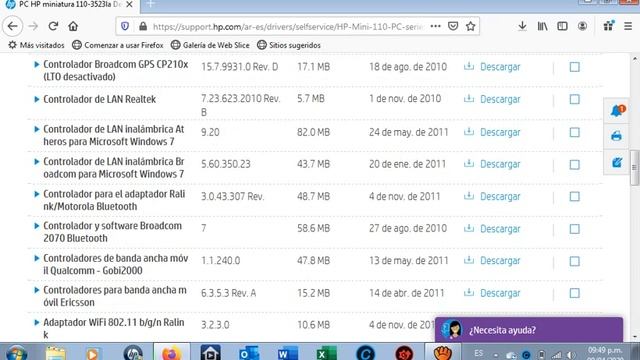640x360 pixels.
Task: Download Broadcom 2070 Bluetooth software
Action: click(x=492, y=229)
